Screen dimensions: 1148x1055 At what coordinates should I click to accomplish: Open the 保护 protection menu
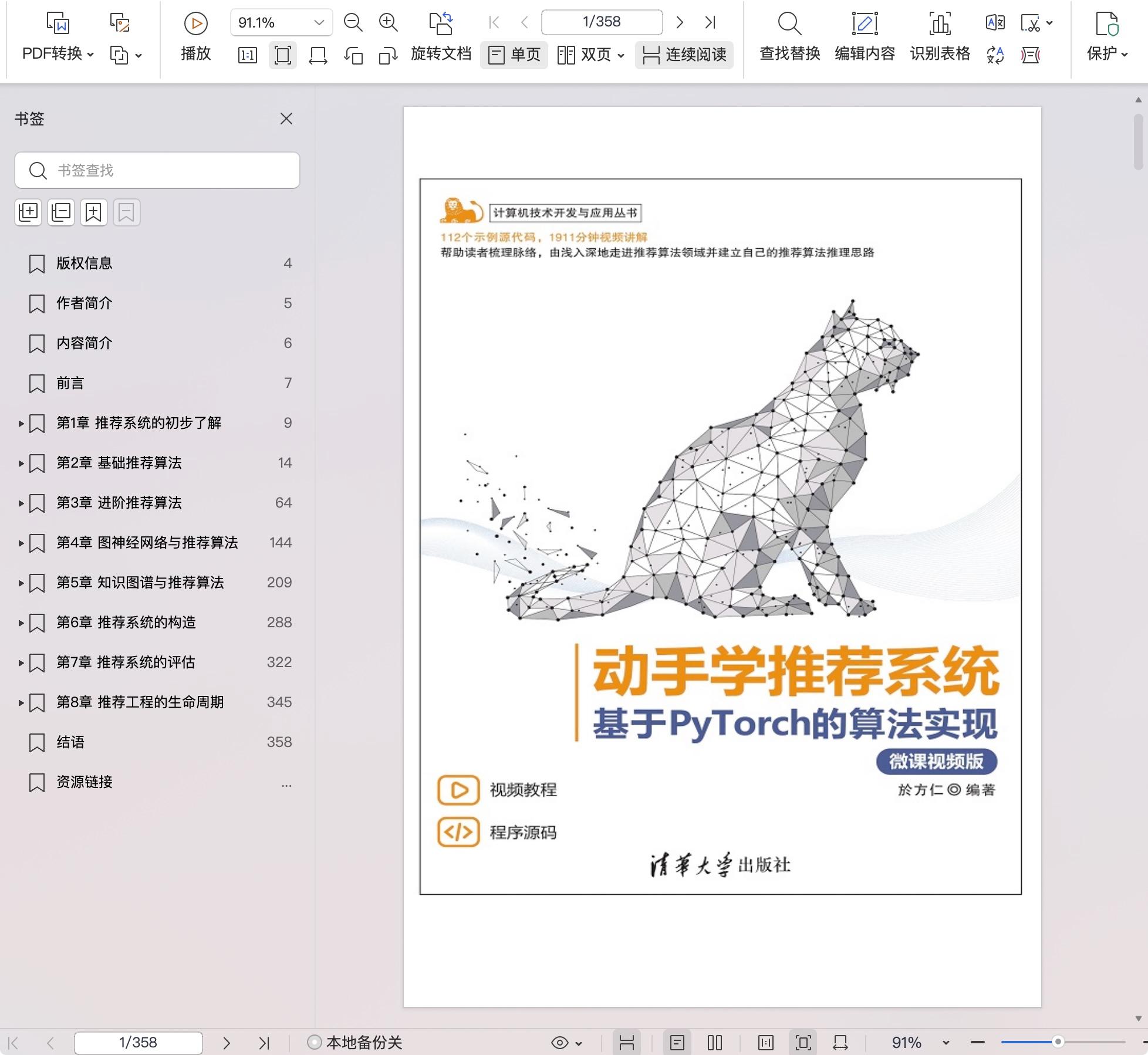tap(1108, 38)
